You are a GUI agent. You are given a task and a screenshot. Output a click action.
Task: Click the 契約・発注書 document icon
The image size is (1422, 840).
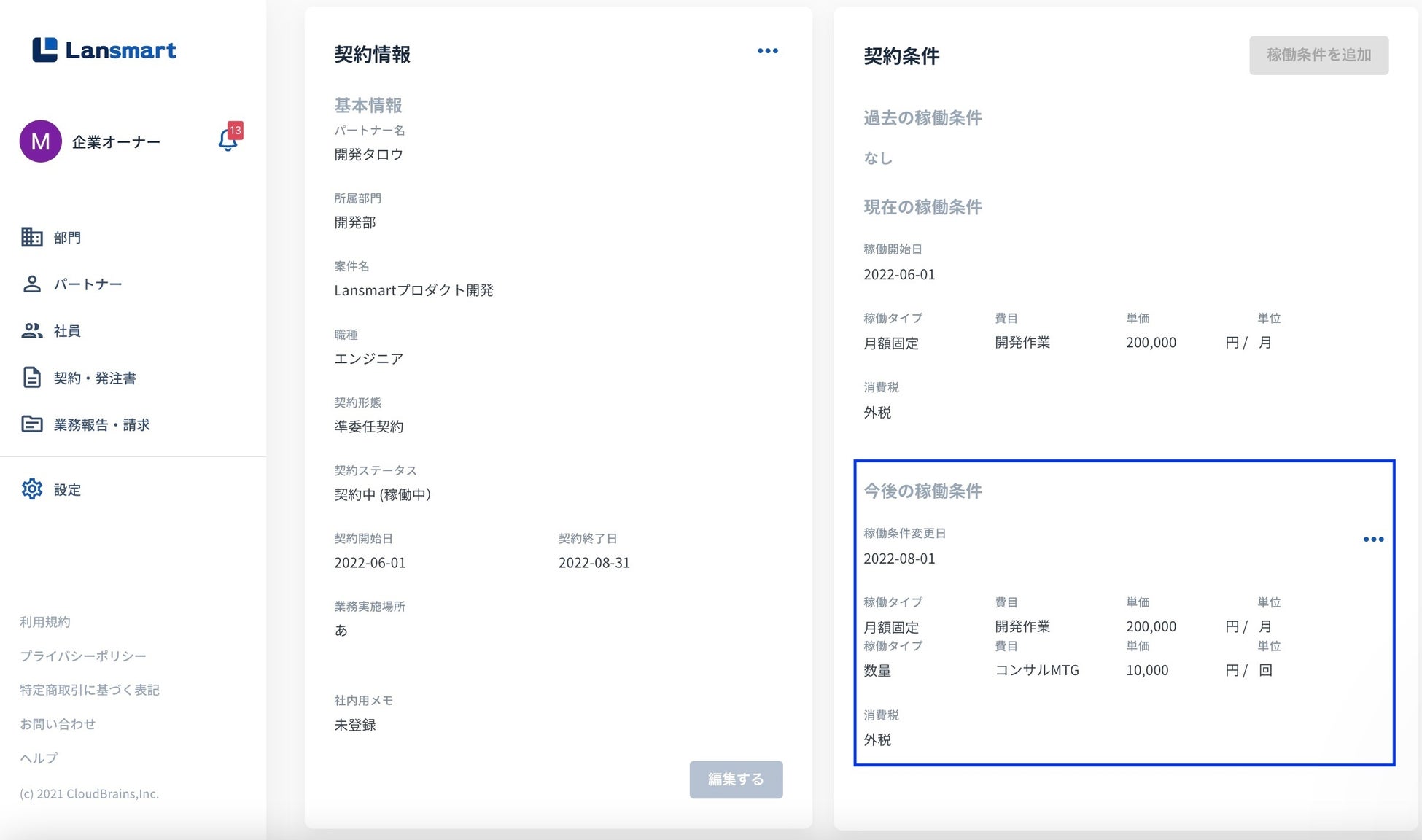(31, 378)
